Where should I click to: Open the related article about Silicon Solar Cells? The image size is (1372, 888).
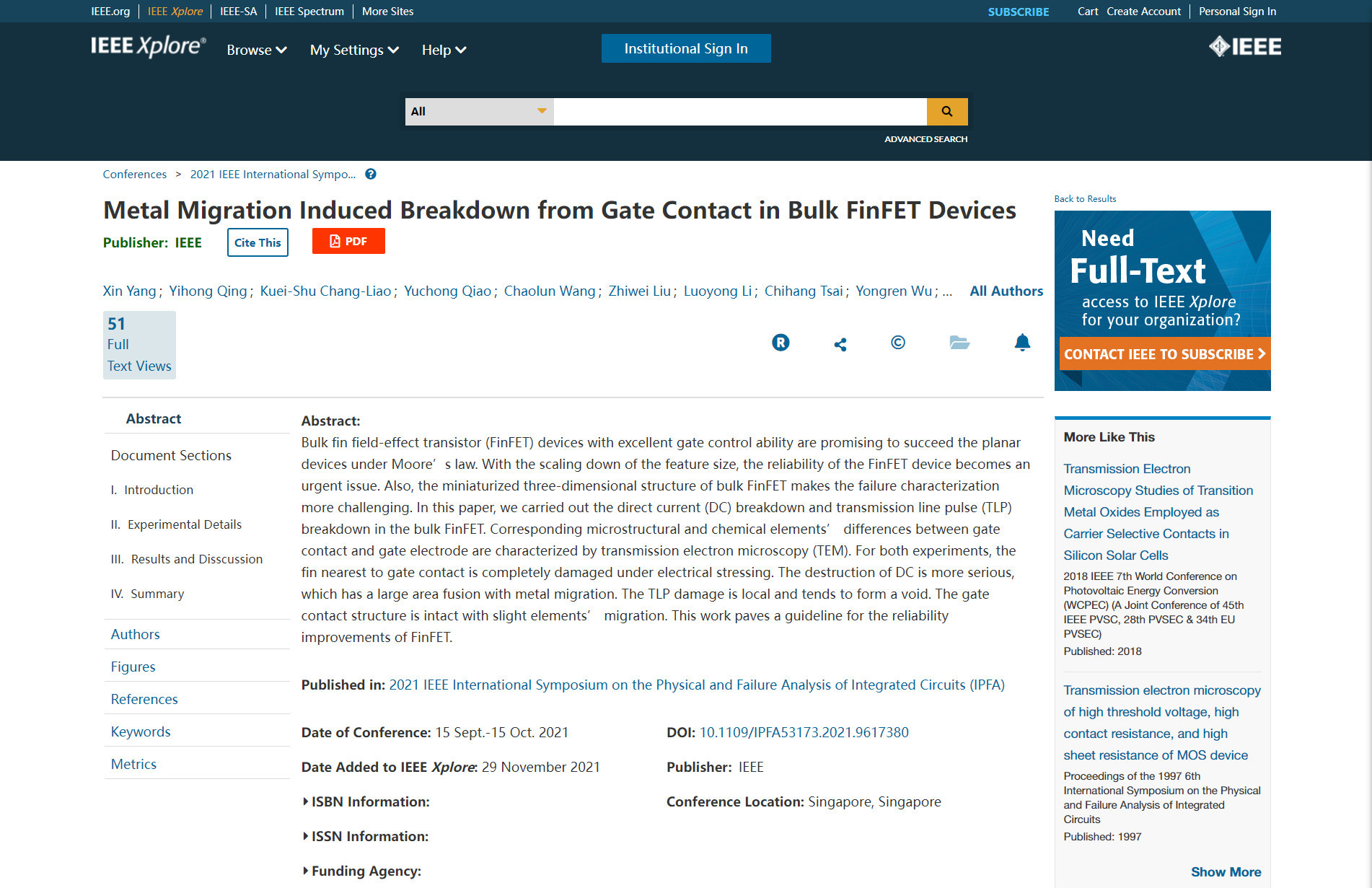tap(1158, 511)
